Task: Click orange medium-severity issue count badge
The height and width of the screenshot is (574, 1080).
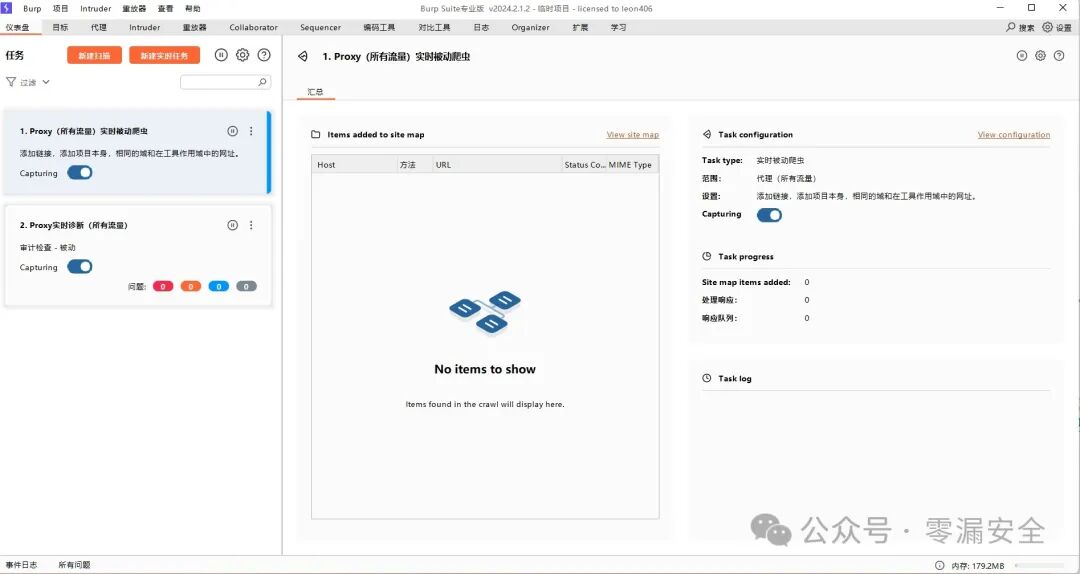Action: point(191,287)
